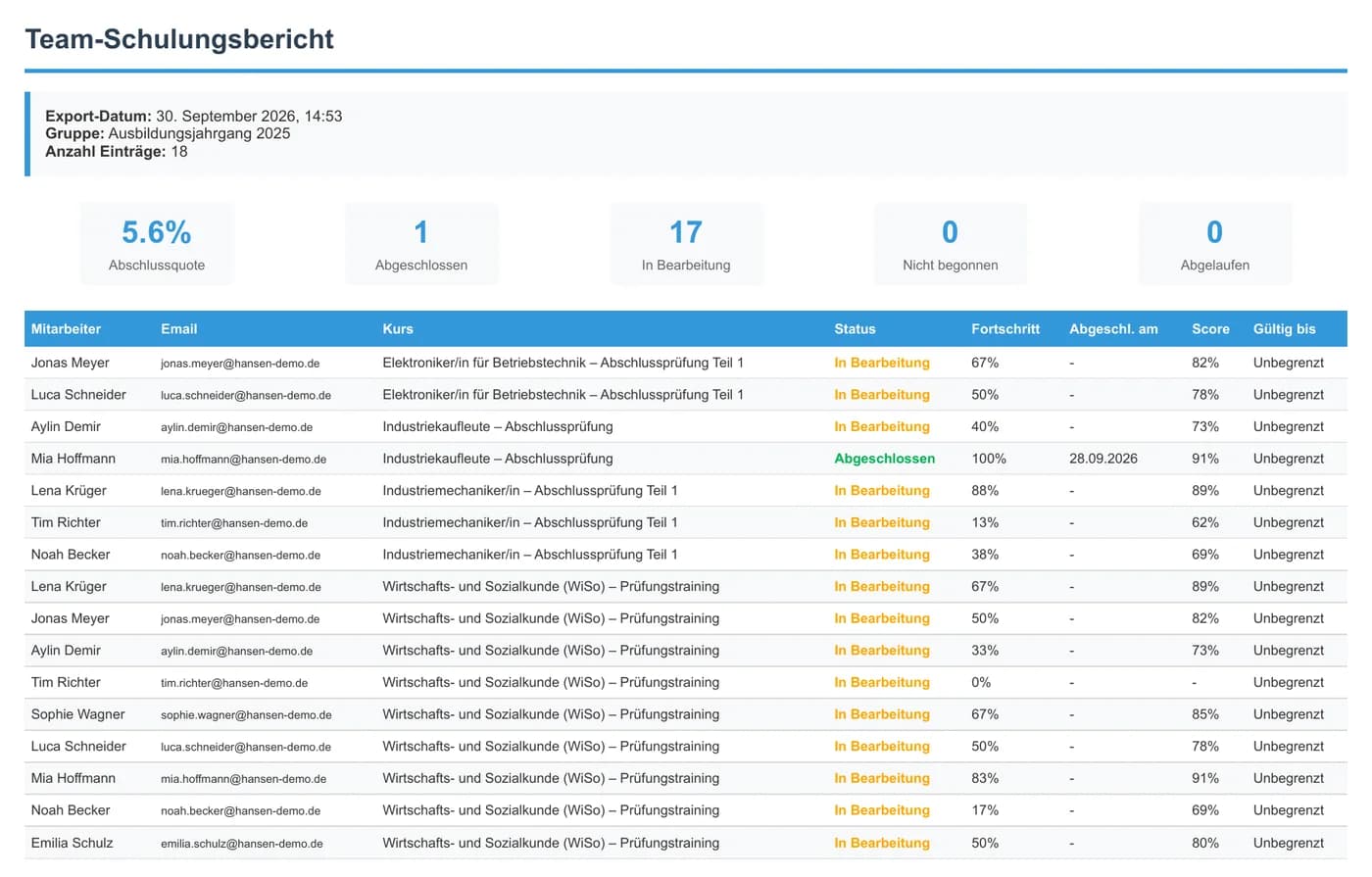The image size is (1372, 877).
Task: Click Lena Krüger's 88% progress value
Action: click(x=985, y=491)
